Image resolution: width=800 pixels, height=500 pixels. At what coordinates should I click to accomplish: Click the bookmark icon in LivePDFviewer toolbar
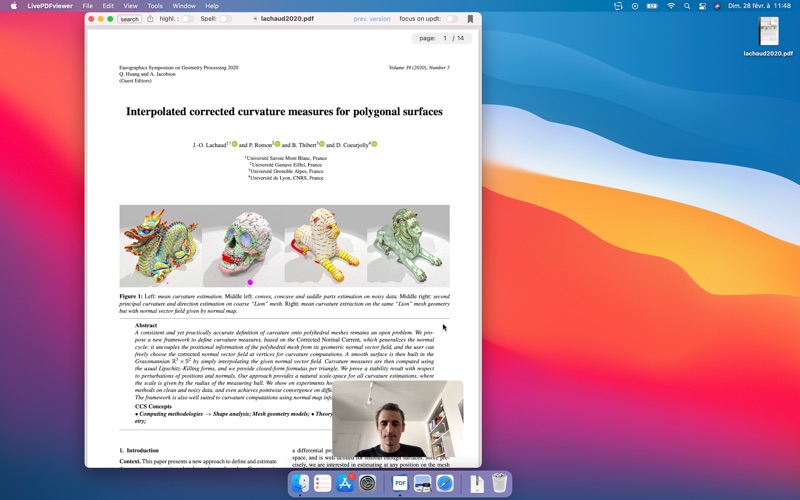click(470, 19)
